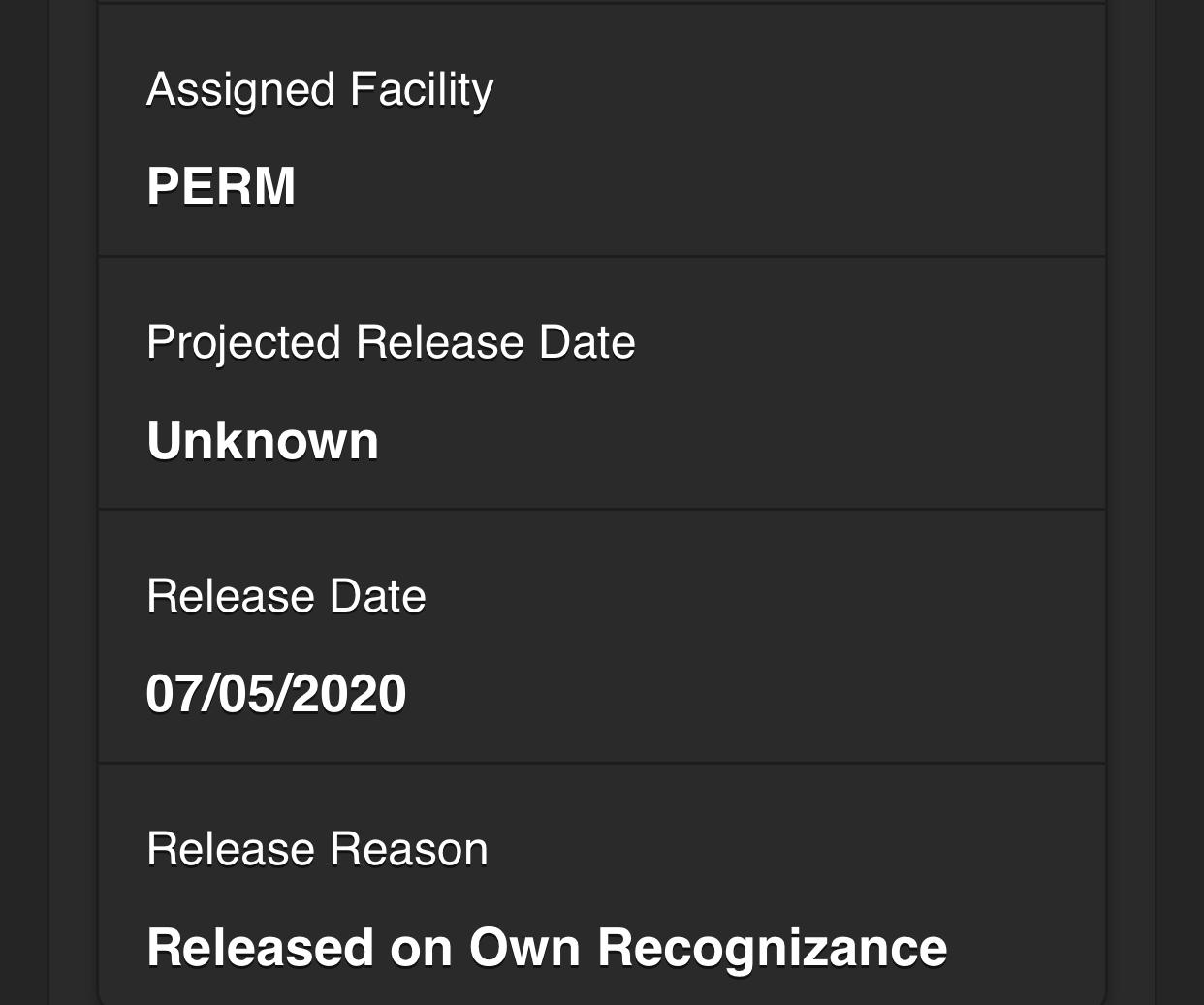Select "Released on Own Recognizance" text
Viewport: 1204px width, 1005px height.
(x=546, y=947)
